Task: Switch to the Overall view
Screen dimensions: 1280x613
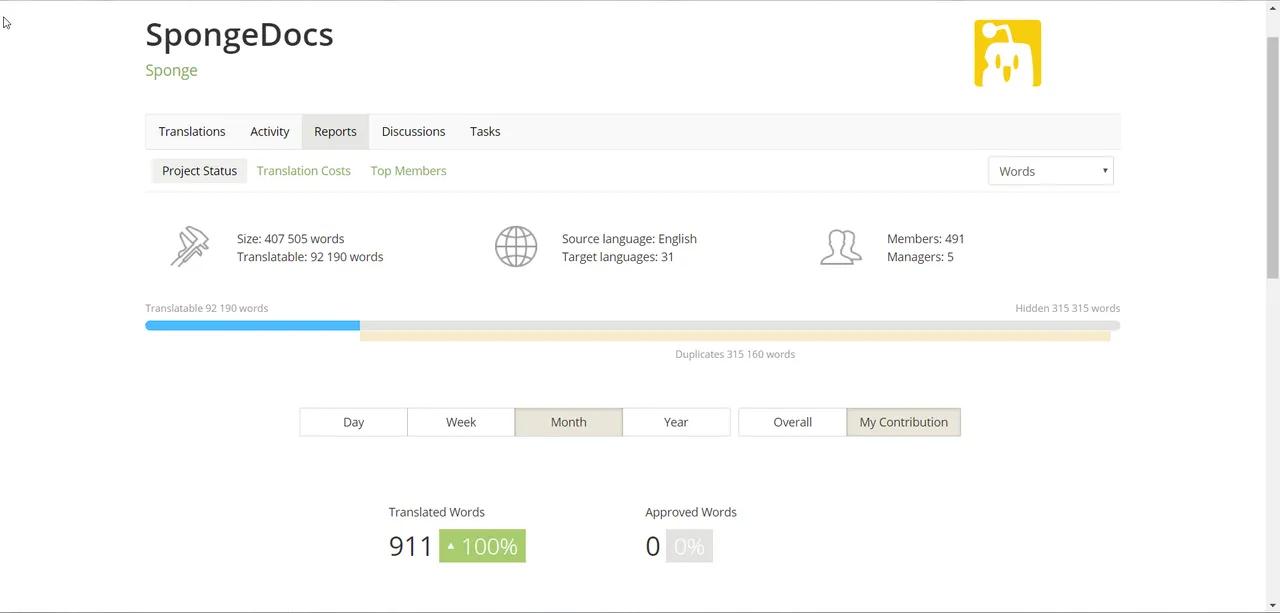Action: point(792,422)
